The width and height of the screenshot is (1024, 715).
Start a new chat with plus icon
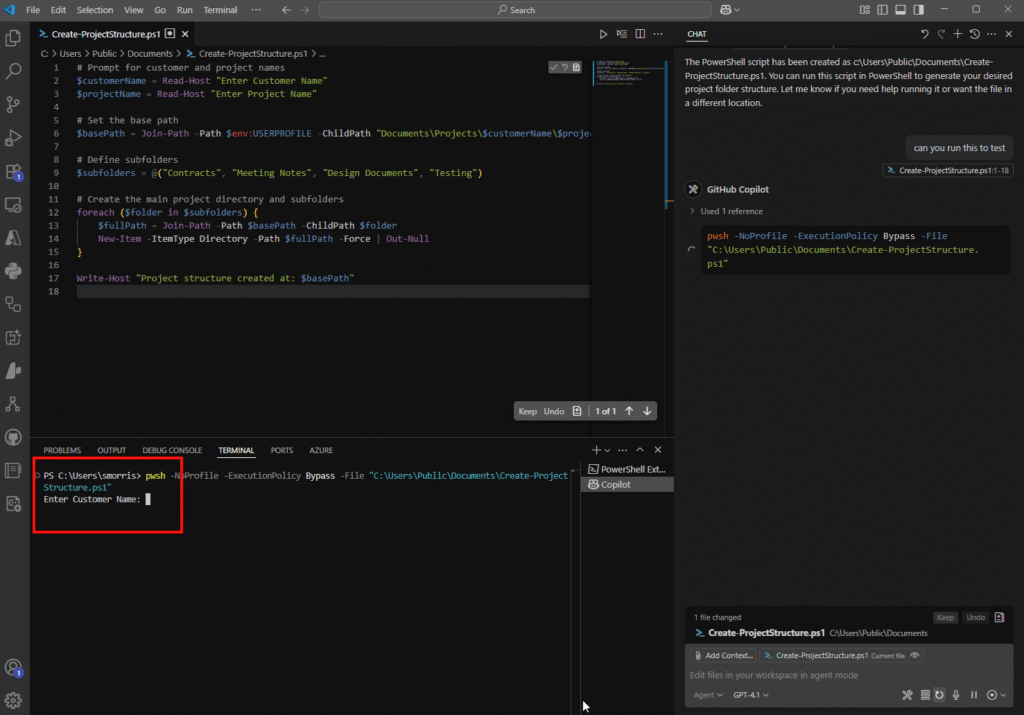[x=957, y=34]
